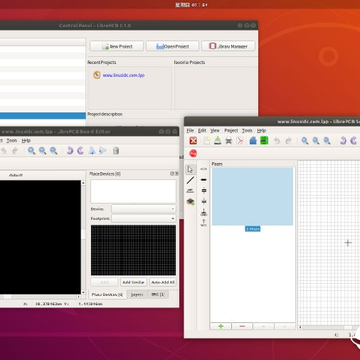Select the Main page thumbnail in Pages list
This screenshot has width=360, height=360.
pos(253,196)
